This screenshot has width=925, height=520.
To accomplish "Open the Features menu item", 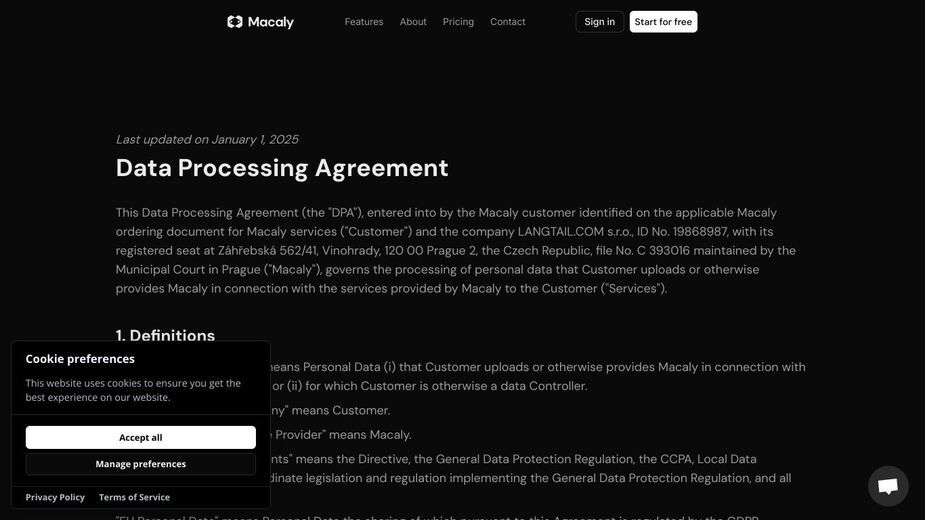I will pos(364,22).
